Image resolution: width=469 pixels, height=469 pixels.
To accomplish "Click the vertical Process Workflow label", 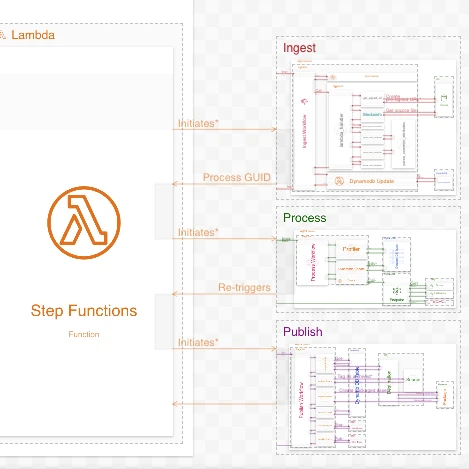I will tap(313, 262).
